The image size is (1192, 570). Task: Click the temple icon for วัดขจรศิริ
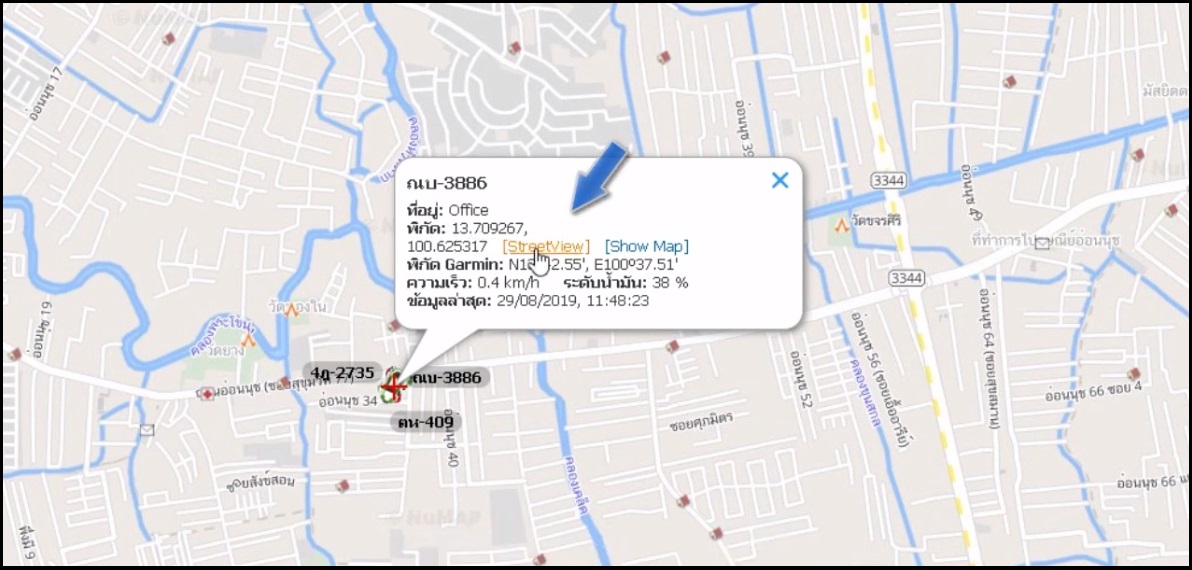coord(842,226)
